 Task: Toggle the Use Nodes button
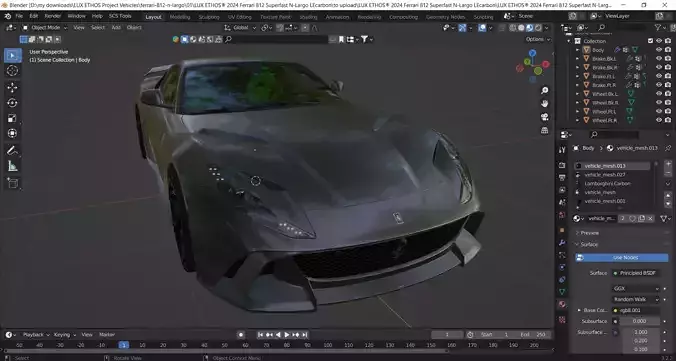click(x=622, y=257)
